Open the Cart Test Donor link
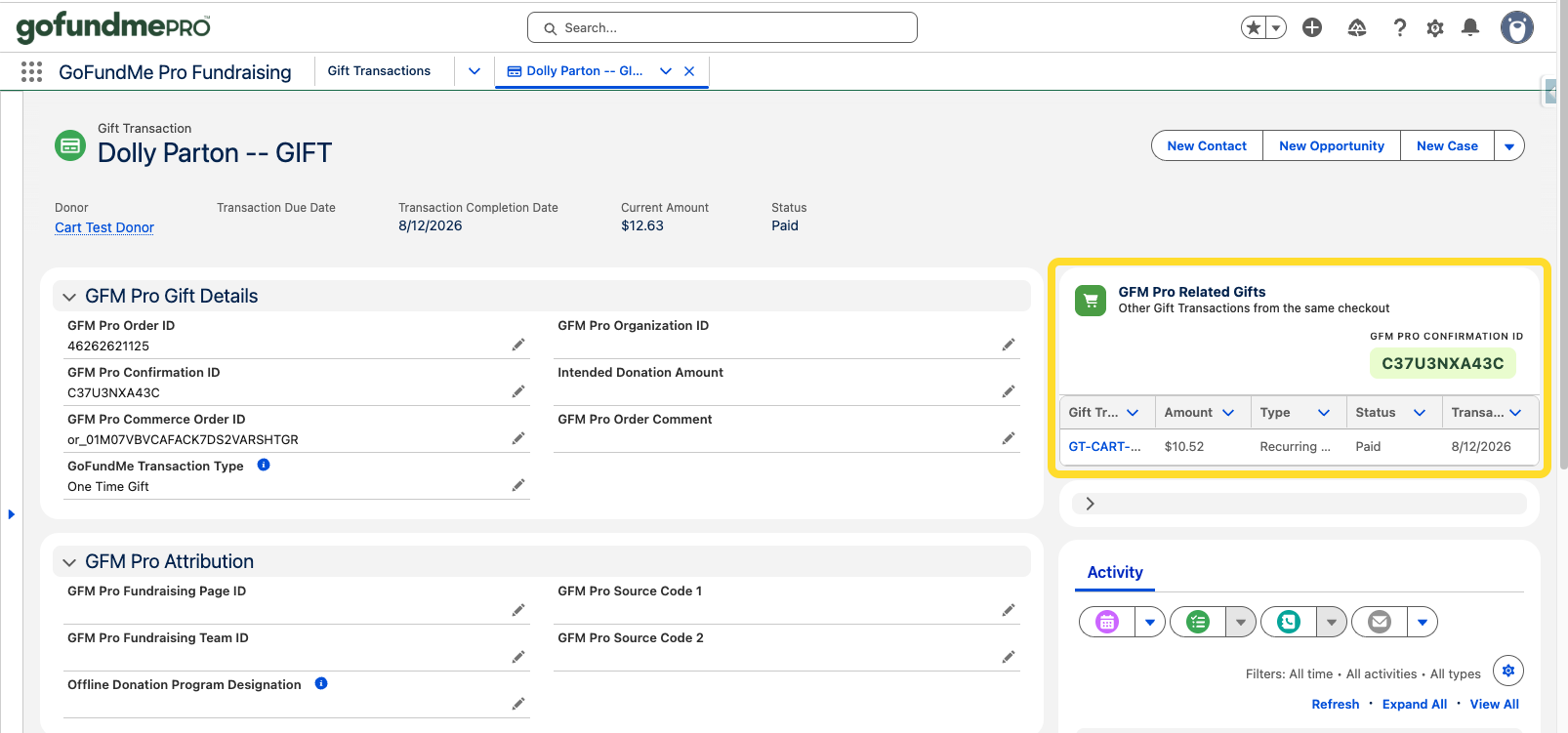The width and height of the screenshot is (1568, 733). (104, 227)
